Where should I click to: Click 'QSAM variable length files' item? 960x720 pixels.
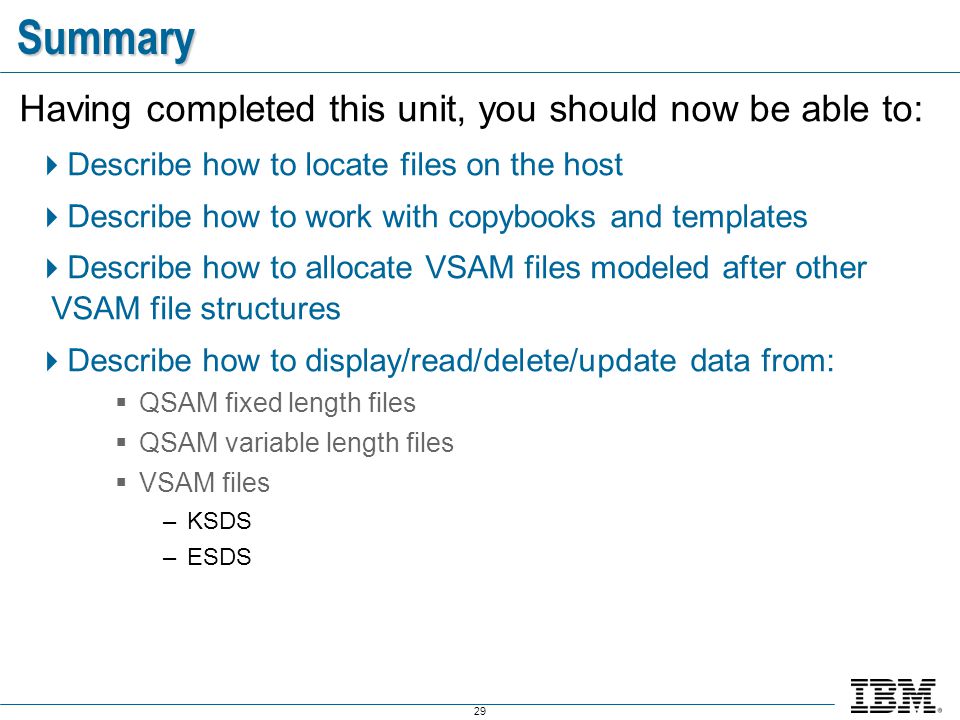coord(296,443)
